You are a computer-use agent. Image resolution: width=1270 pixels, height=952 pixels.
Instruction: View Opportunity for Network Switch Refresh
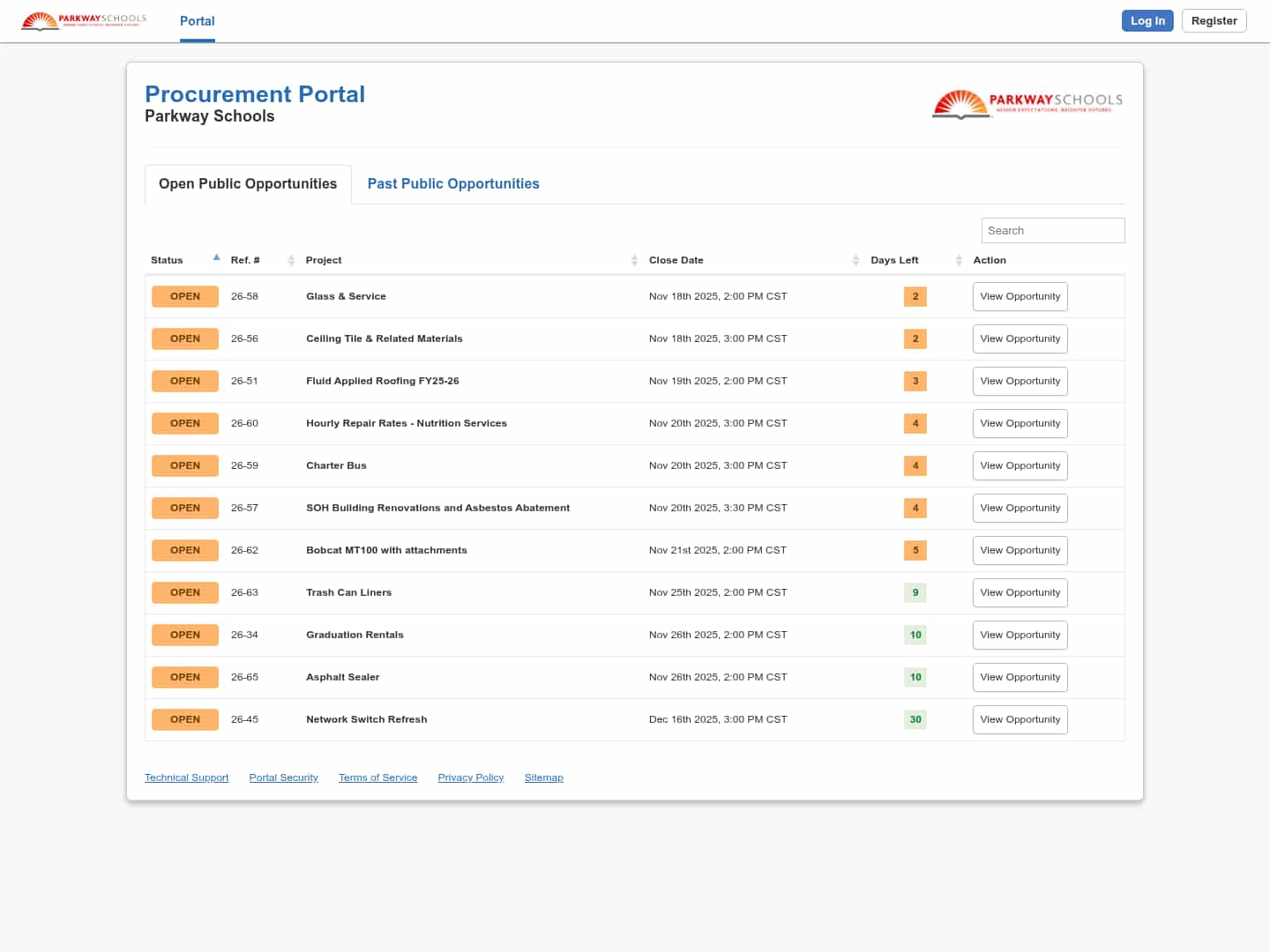1020,720
